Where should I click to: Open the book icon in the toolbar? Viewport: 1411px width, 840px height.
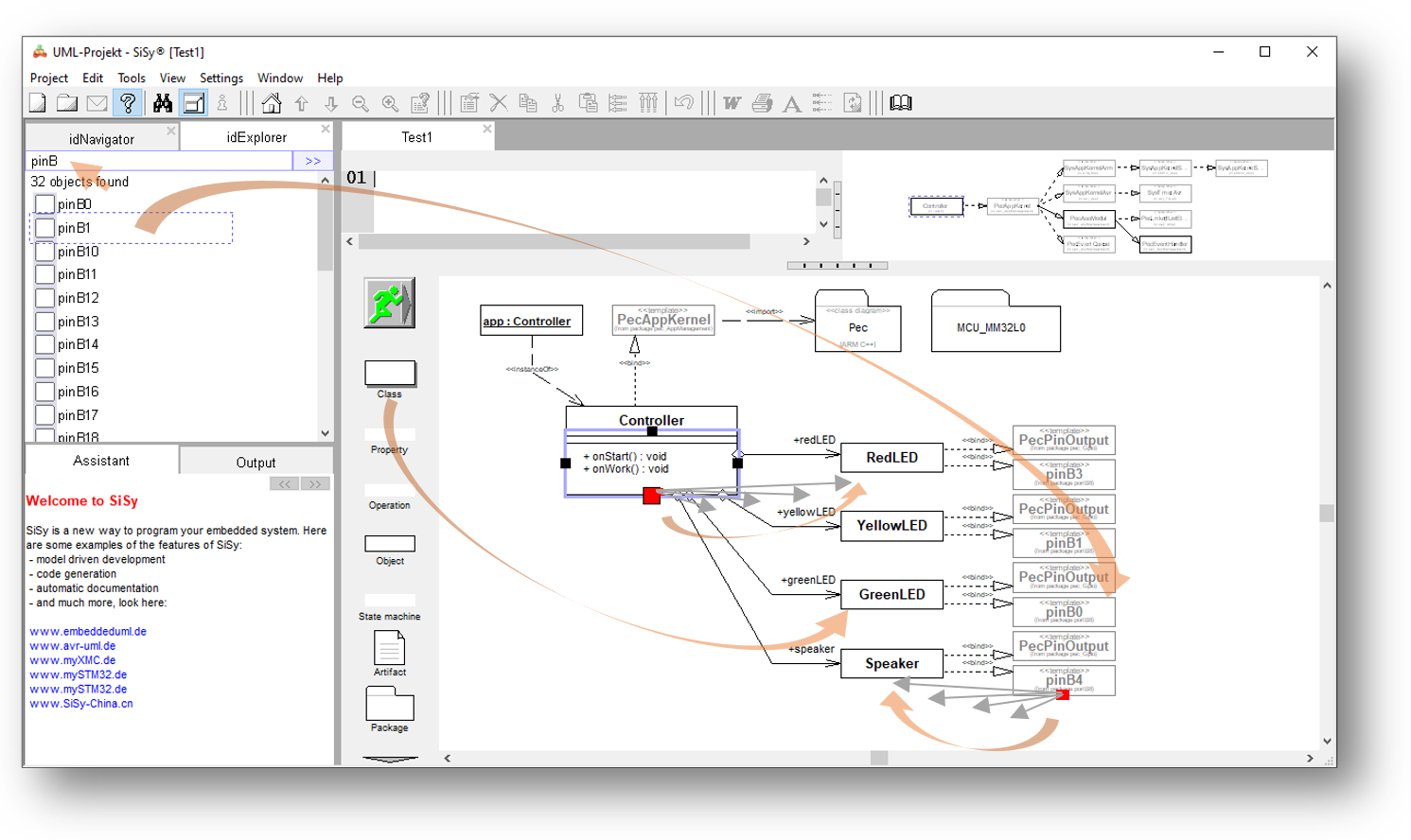pyautogui.click(x=901, y=103)
